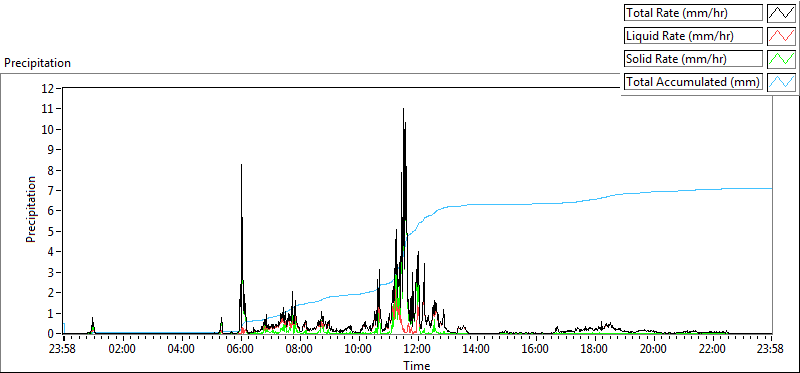The width and height of the screenshot is (800, 373).
Task: Select the Liquid Rate (mm/hr) legend label
Action: point(693,36)
